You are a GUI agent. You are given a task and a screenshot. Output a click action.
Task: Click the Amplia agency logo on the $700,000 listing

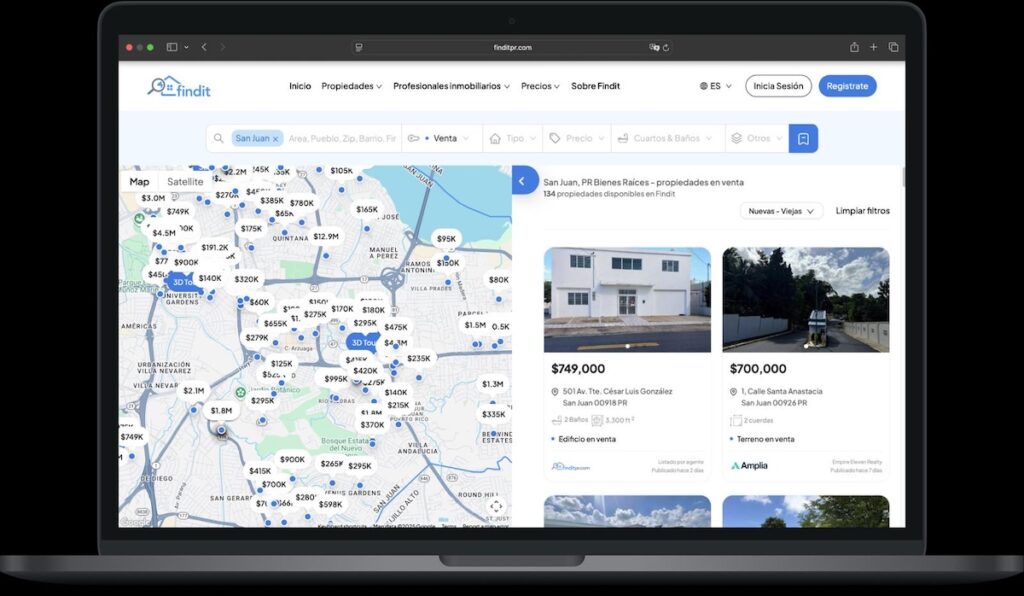pos(750,465)
